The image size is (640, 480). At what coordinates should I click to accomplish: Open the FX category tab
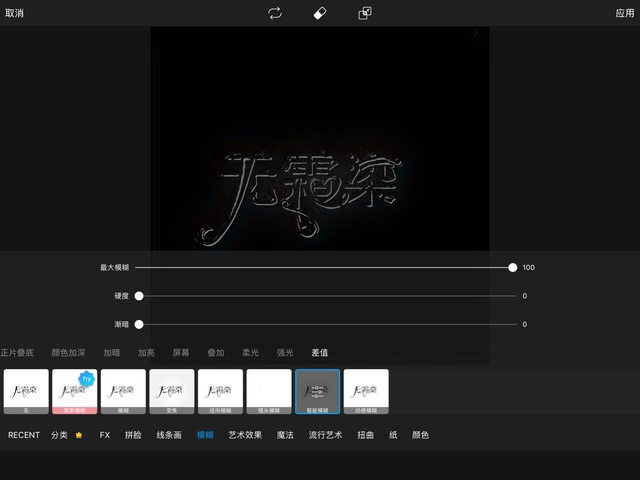point(104,436)
